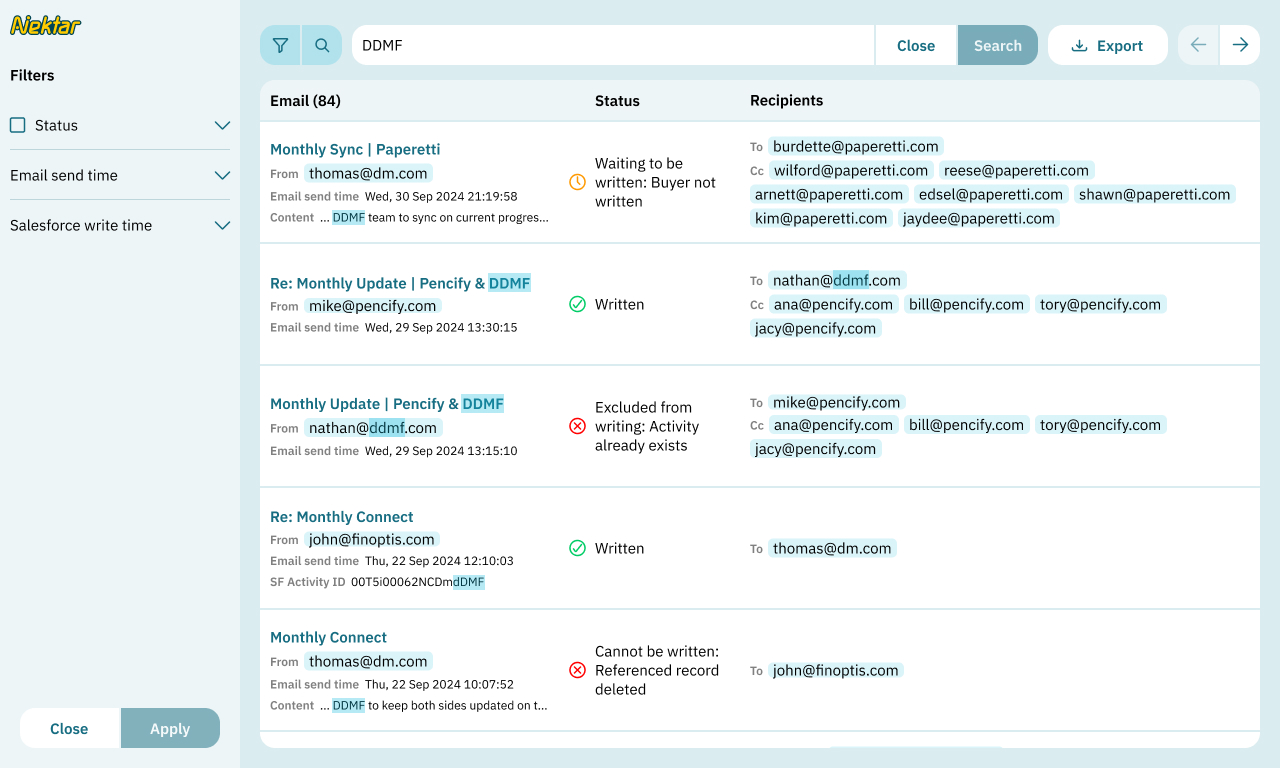Click orange clock status icon for Monthly Sync

[577, 182]
